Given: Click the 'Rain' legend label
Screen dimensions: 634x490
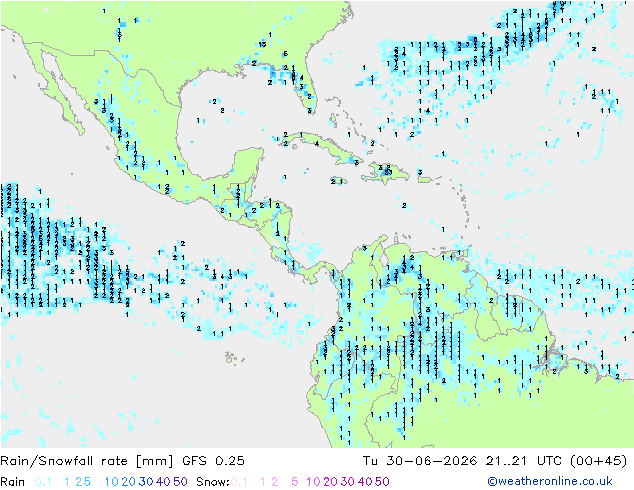Looking at the screenshot, I should click(13, 482).
